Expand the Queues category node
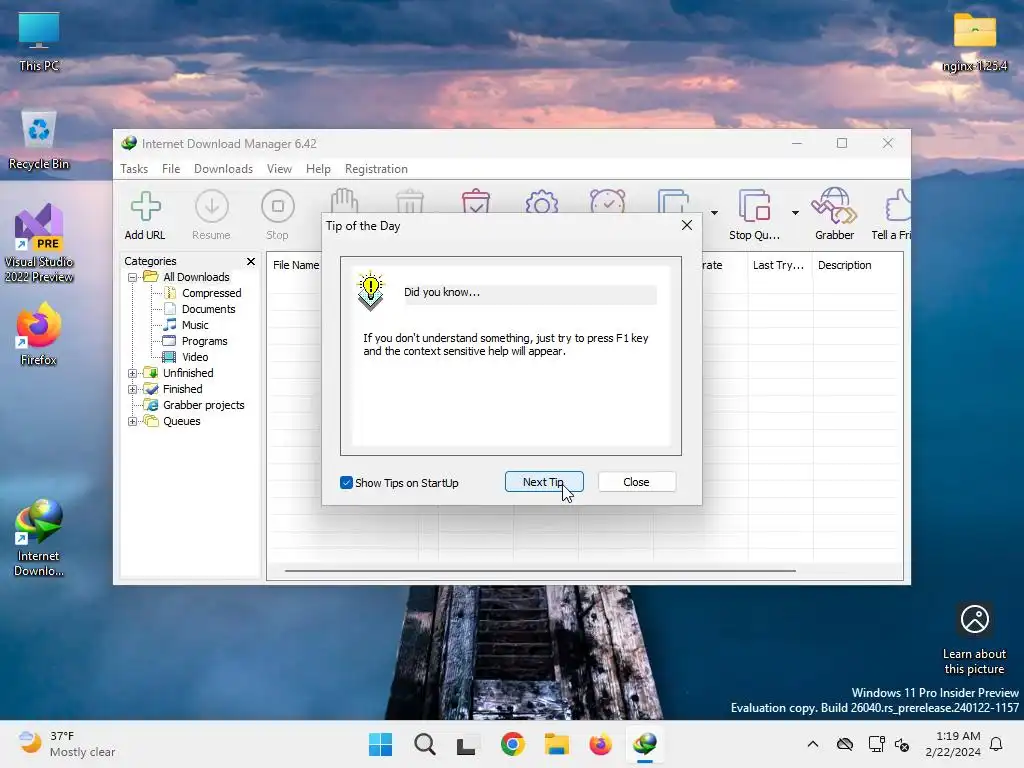The height and width of the screenshot is (768, 1024). [x=133, y=421]
